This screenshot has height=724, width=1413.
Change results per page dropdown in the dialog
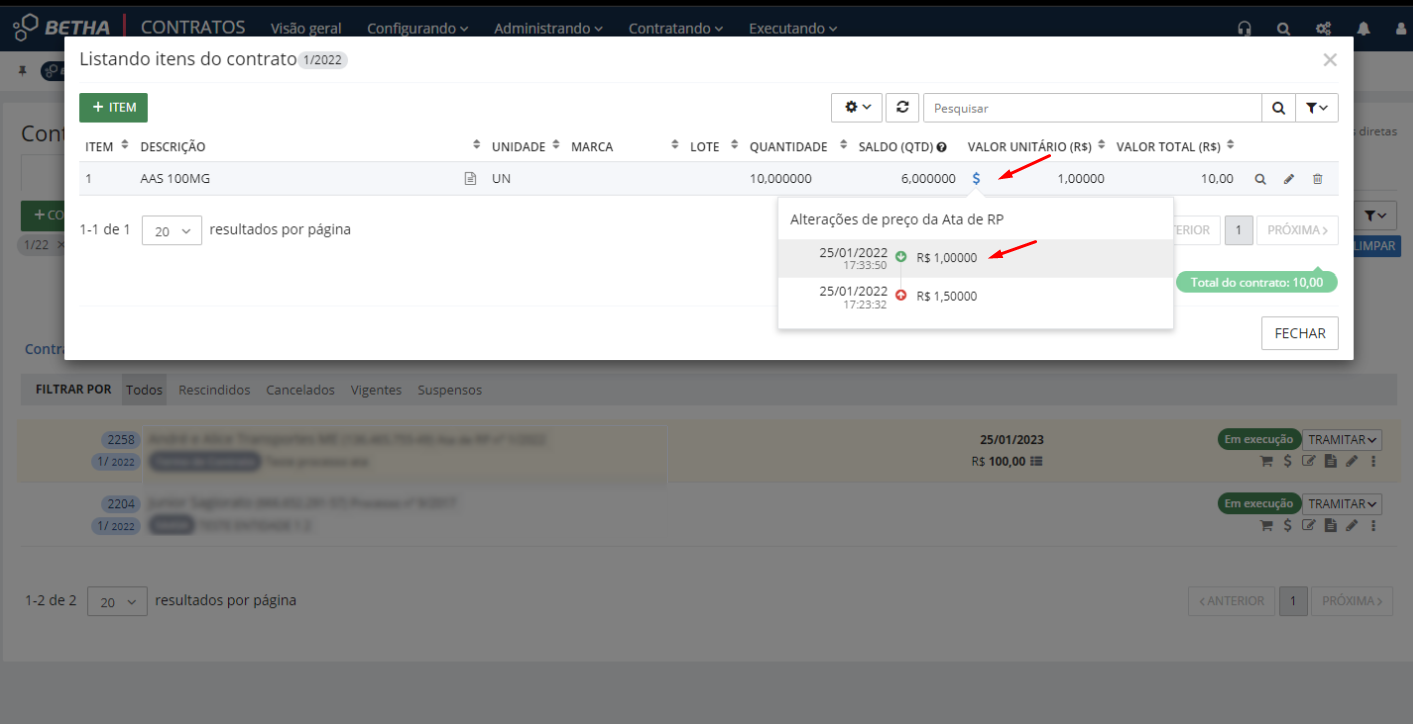(x=172, y=230)
